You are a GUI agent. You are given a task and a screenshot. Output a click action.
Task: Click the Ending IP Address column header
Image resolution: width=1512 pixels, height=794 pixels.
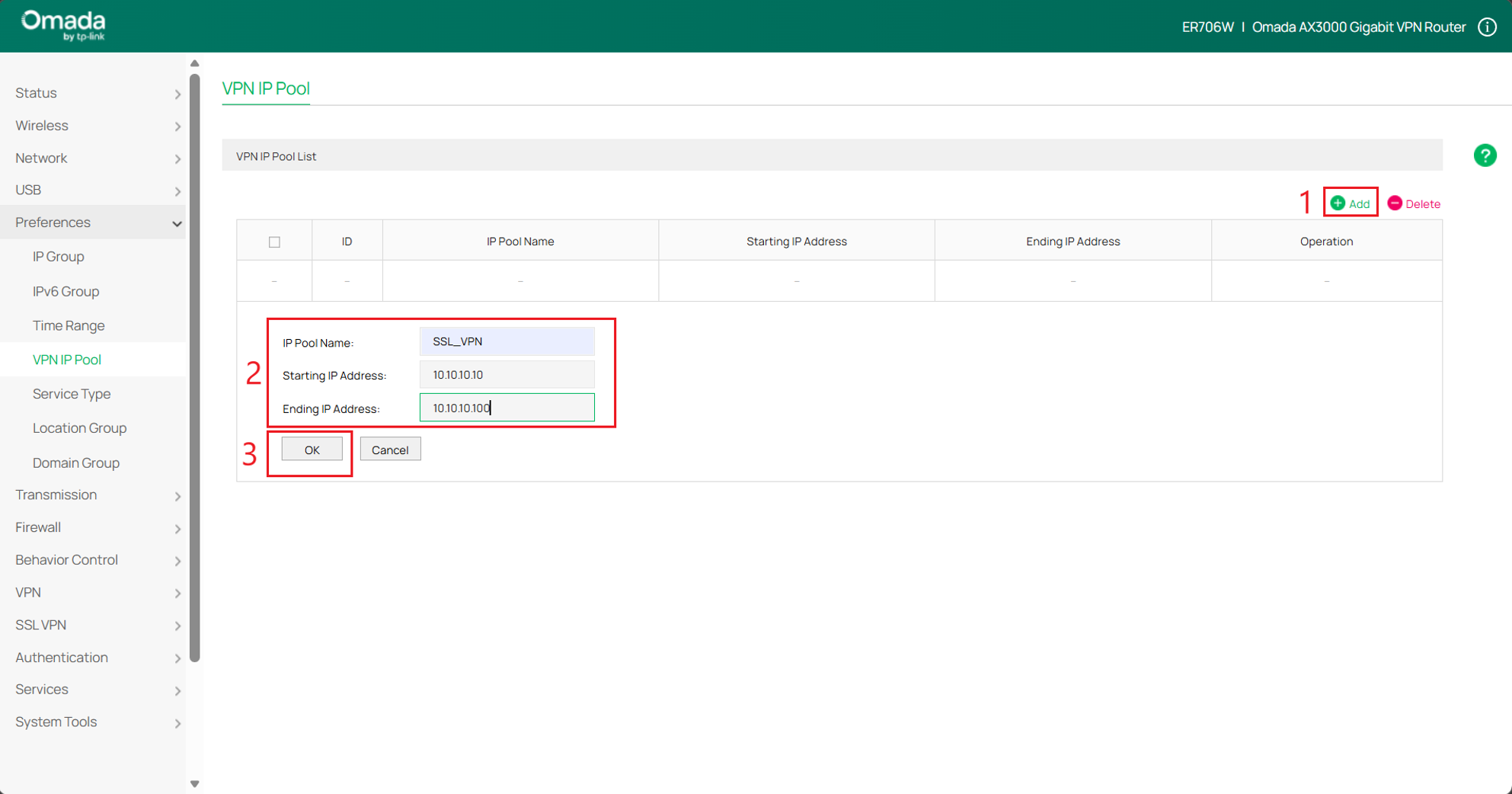tap(1072, 242)
